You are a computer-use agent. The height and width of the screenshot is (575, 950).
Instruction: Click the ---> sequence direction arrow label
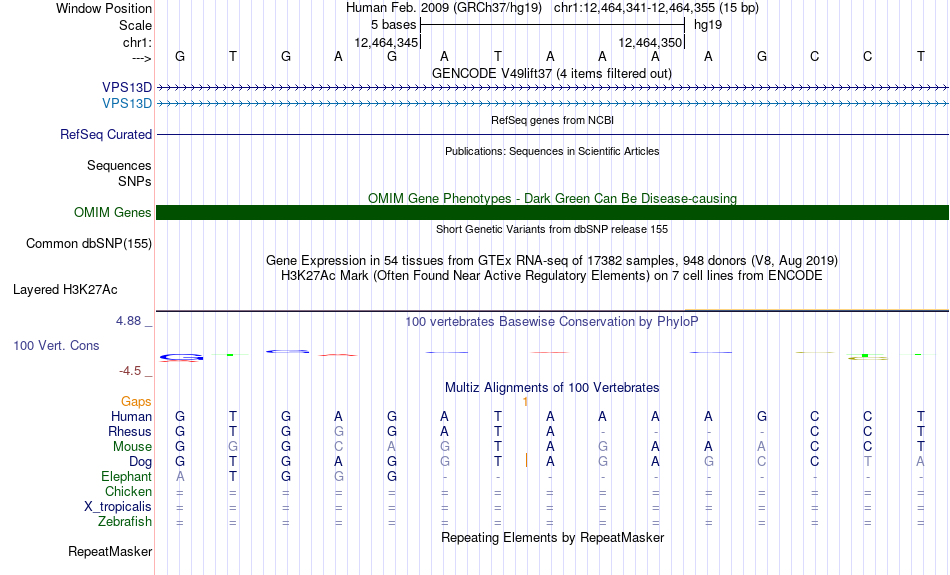(x=142, y=58)
